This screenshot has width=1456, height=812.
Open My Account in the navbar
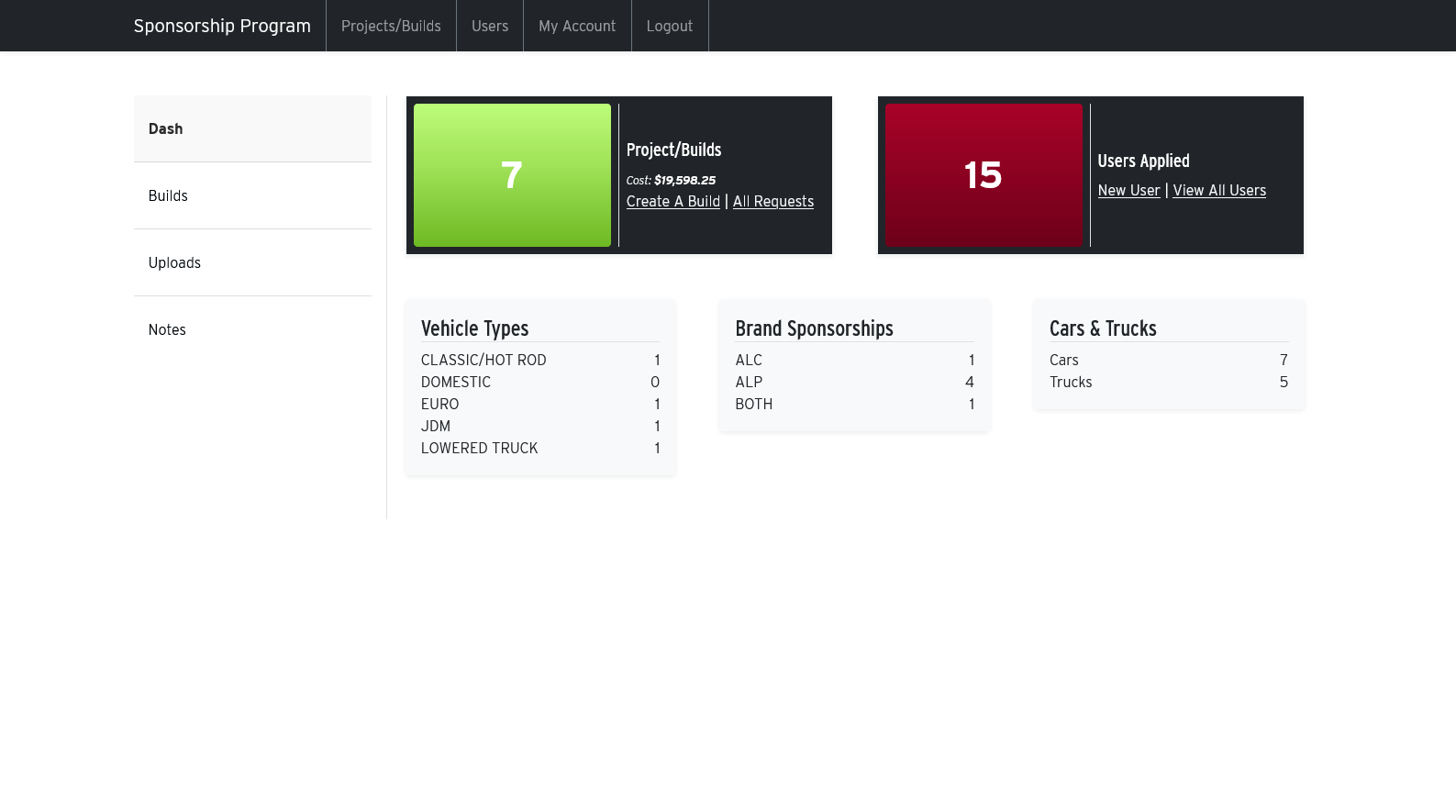pyautogui.click(x=577, y=26)
